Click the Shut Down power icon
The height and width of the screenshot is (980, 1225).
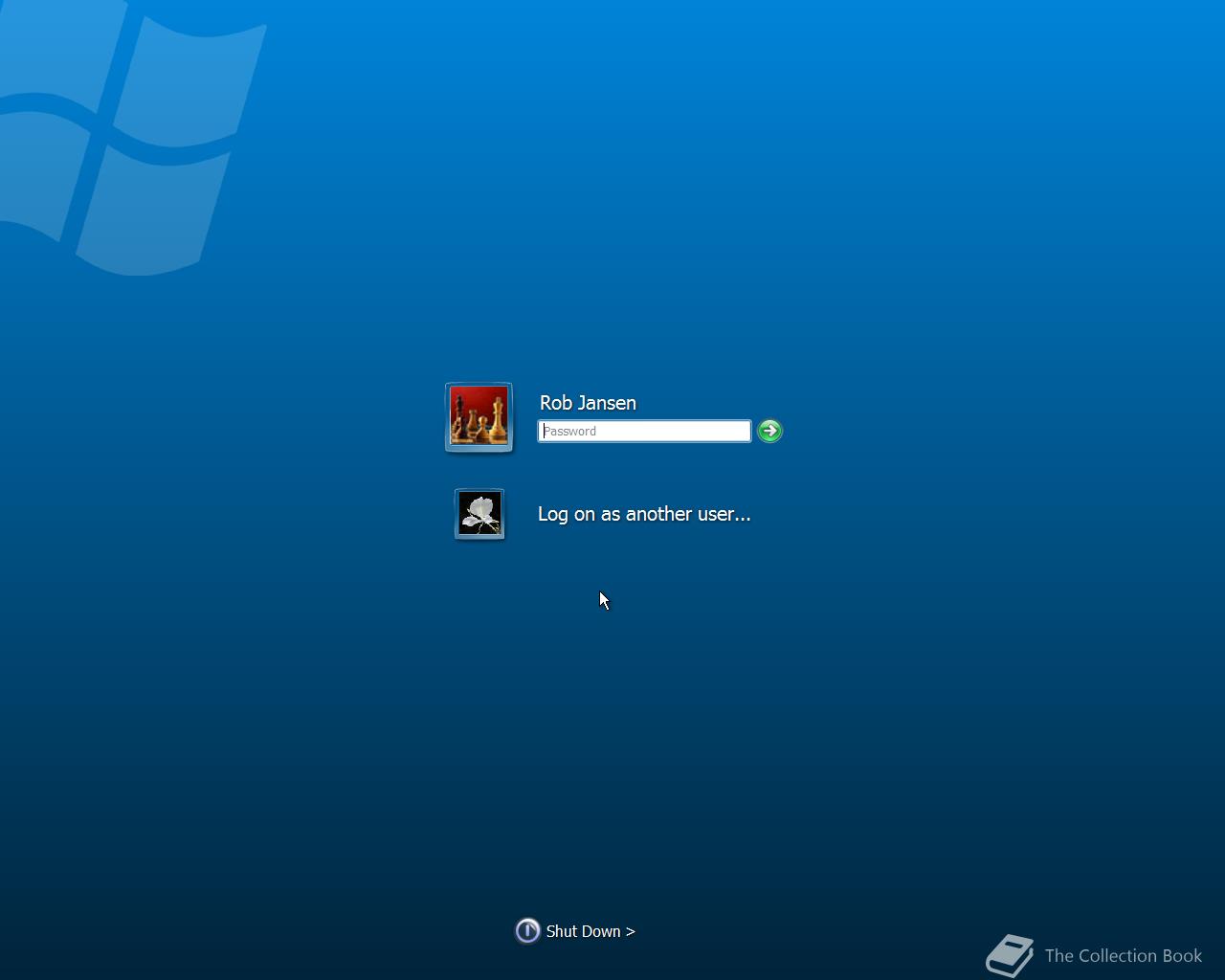(527, 930)
